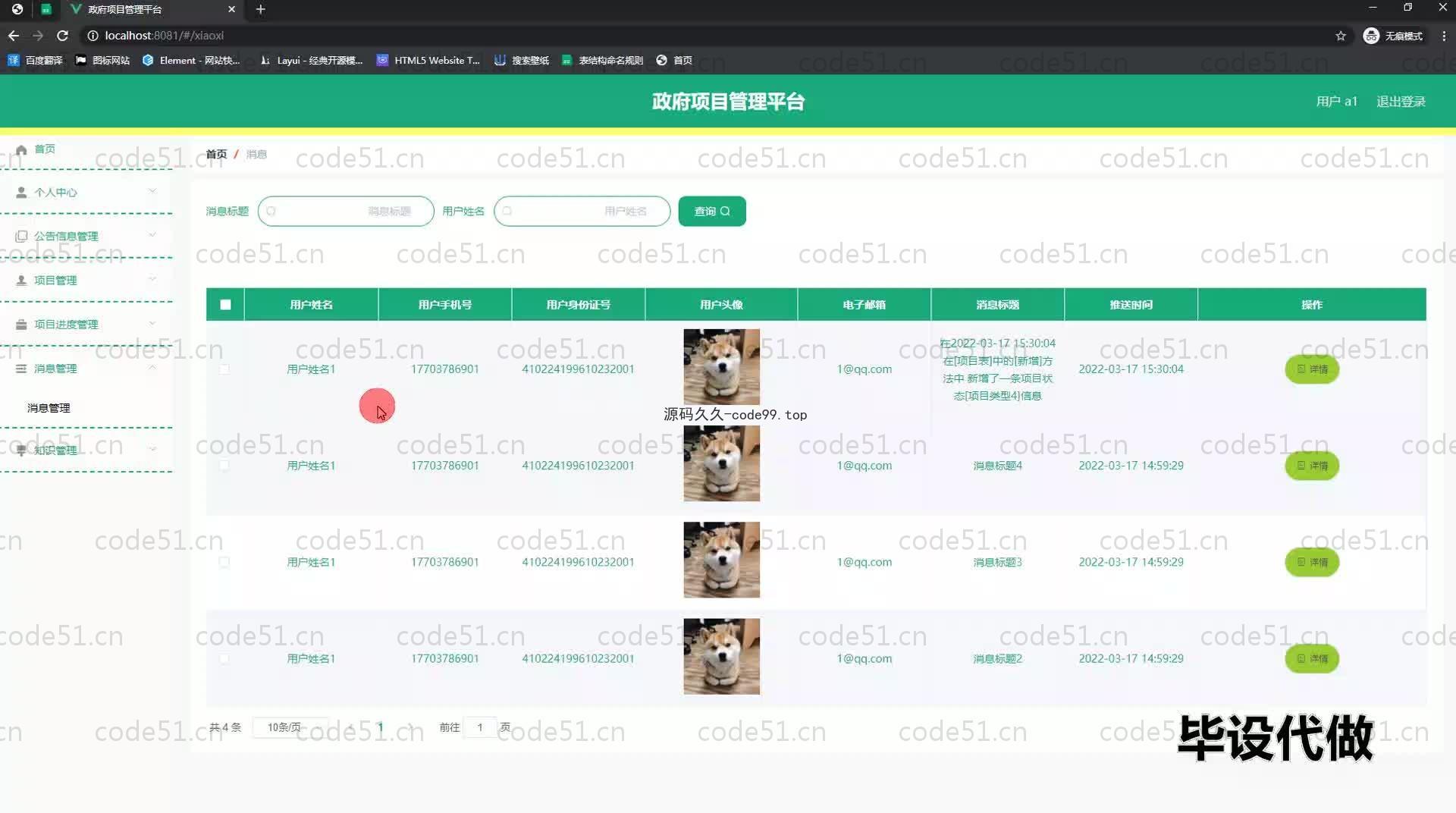Select the 消息管理 submenu item

(x=49, y=408)
